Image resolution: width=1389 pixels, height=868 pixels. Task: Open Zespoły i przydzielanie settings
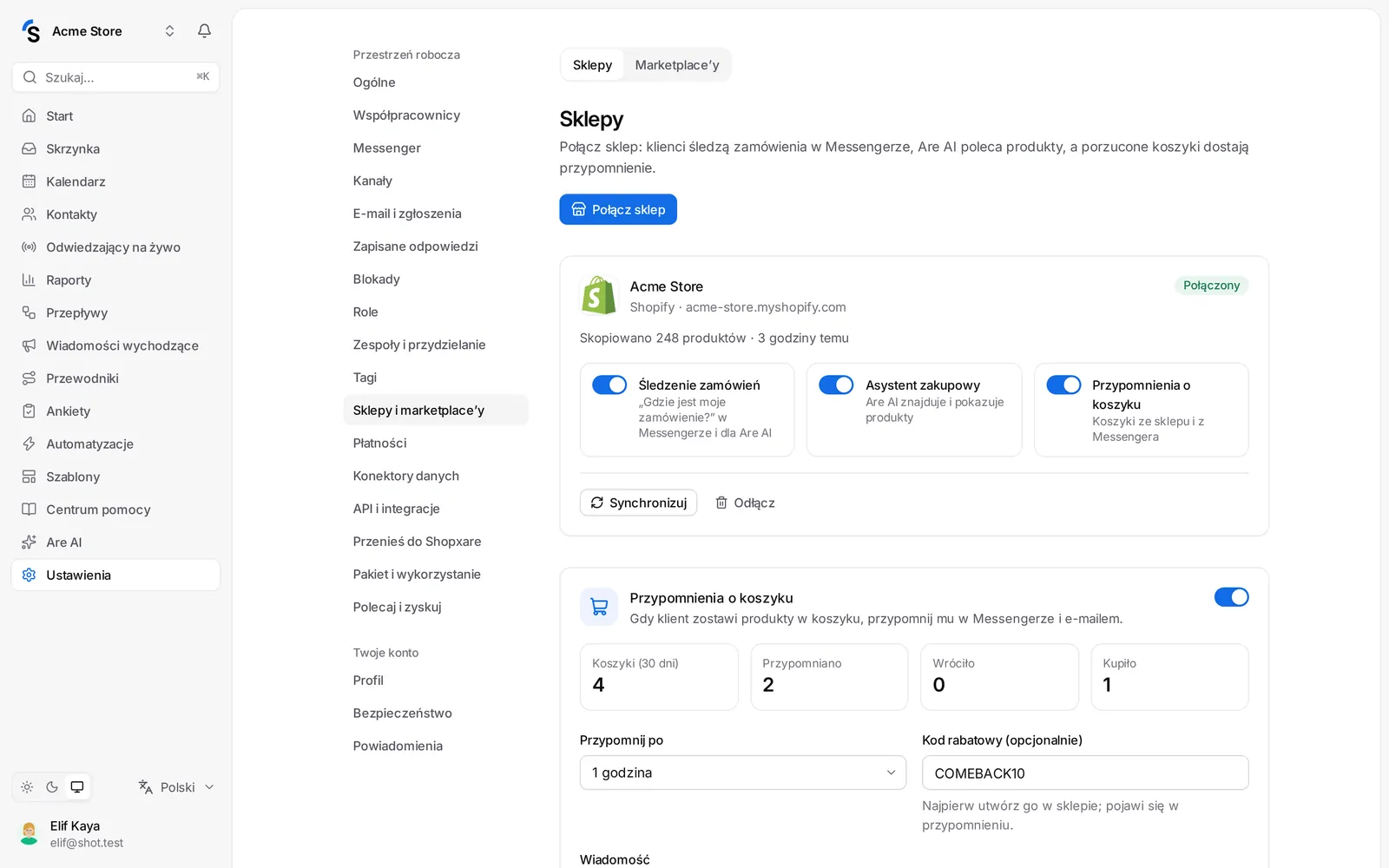[x=435, y=345]
